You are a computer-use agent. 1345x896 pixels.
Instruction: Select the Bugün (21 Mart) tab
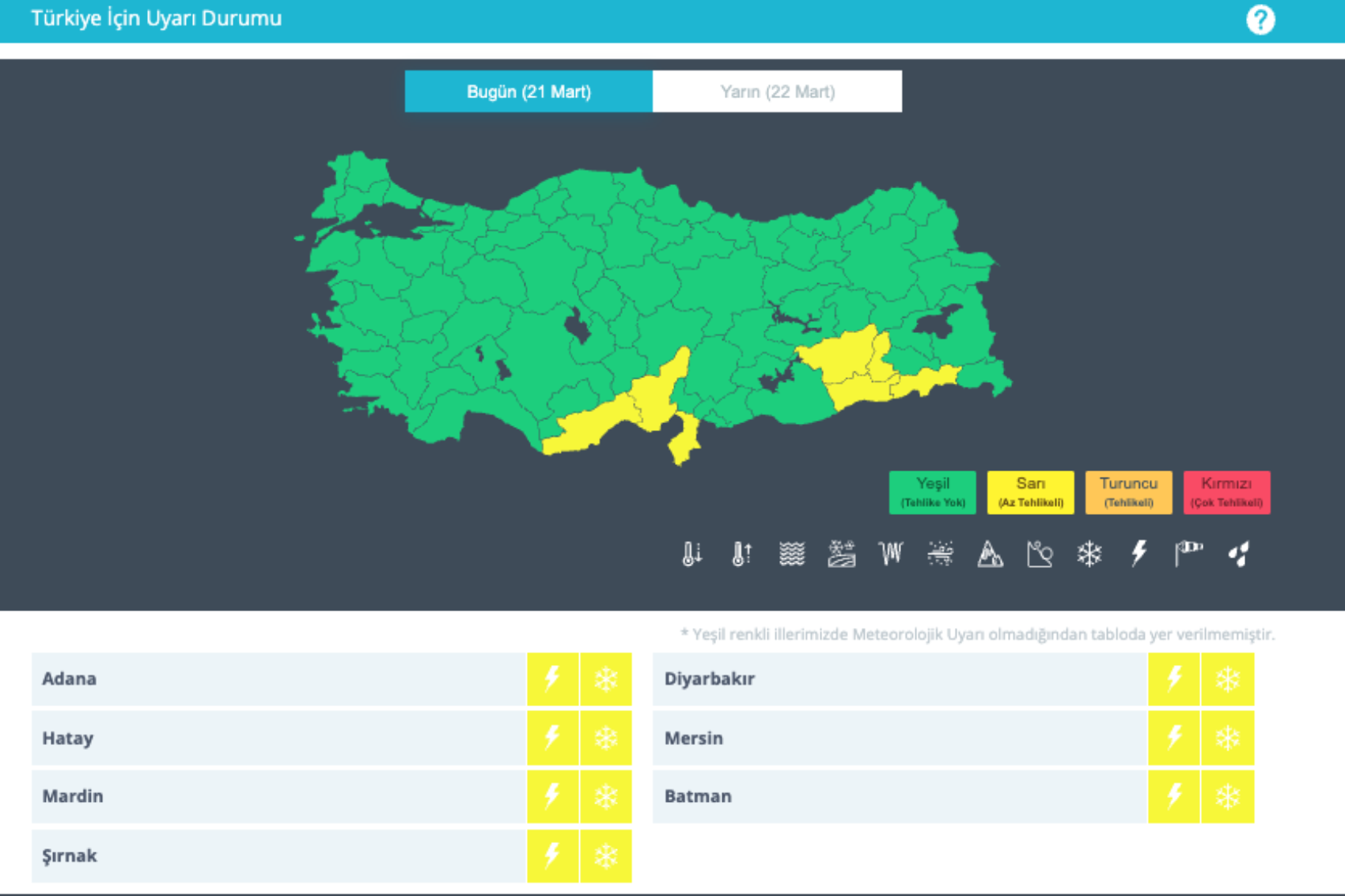pyautogui.click(x=529, y=92)
